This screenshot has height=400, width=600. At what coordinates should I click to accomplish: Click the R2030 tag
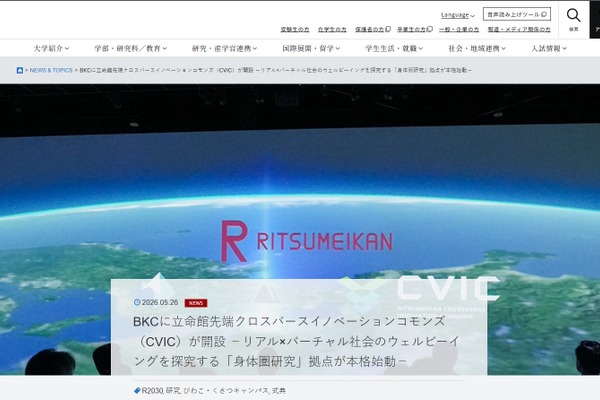(153, 391)
